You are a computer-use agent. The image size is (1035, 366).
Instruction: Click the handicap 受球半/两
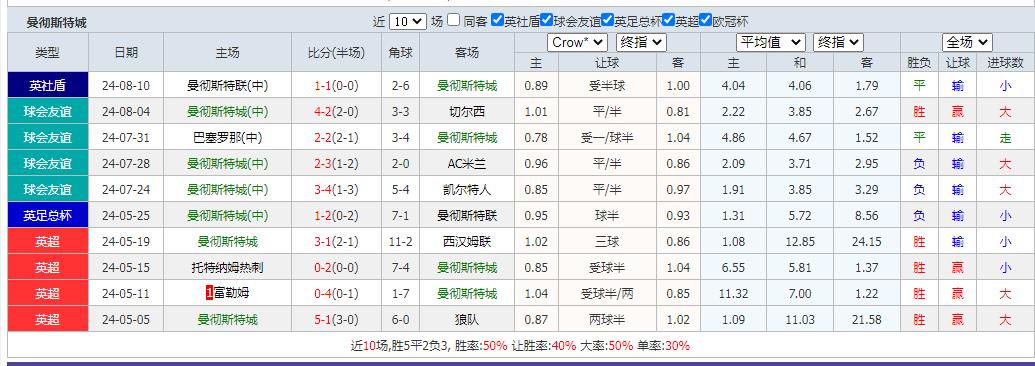point(607,293)
